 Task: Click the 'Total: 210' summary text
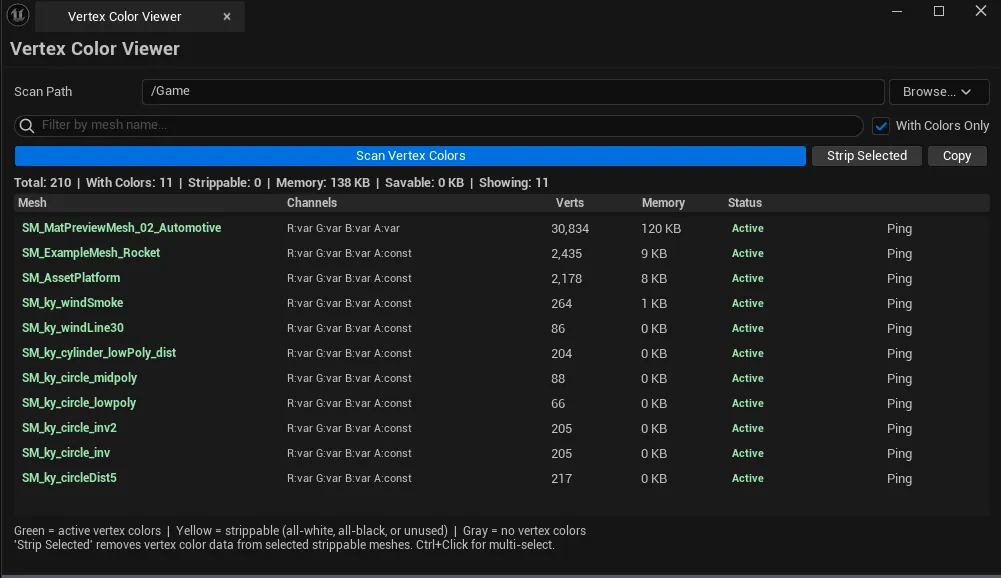pos(42,183)
